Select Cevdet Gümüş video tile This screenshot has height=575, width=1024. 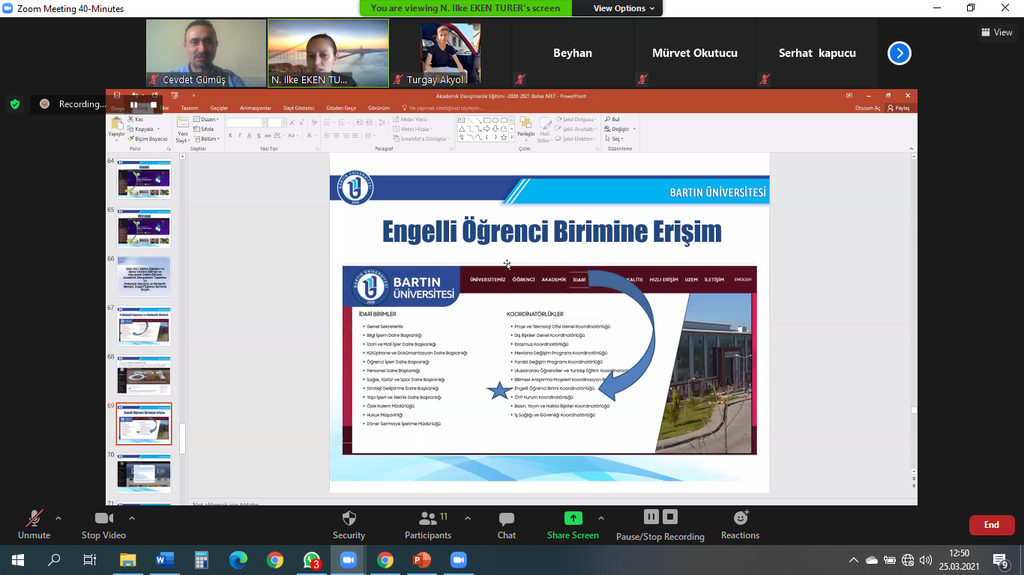(x=206, y=53)
